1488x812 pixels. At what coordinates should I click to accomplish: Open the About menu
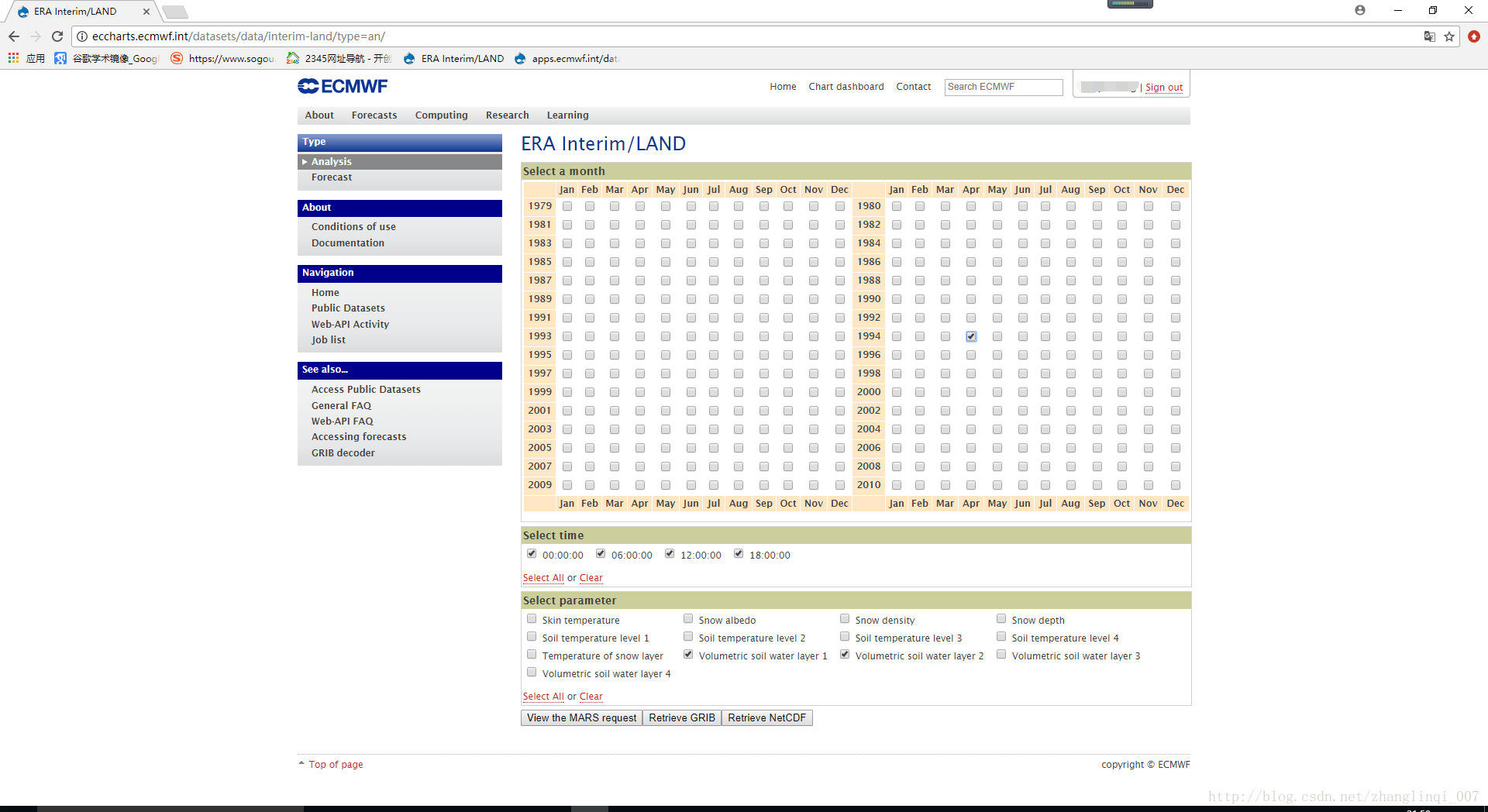pyautogui.click(x=319, y=115)
